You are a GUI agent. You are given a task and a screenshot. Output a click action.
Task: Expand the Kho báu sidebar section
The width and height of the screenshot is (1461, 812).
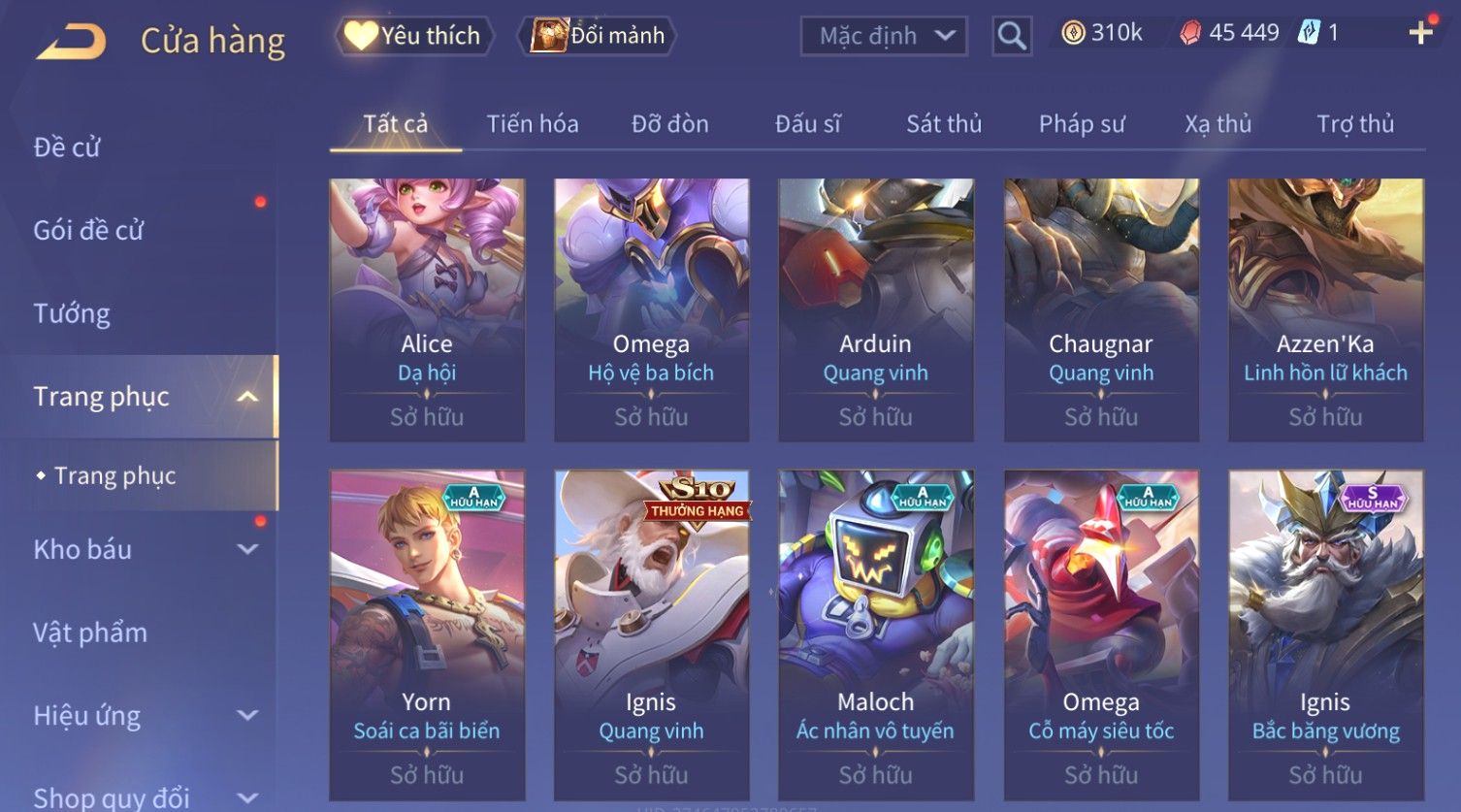pos(248,550)
